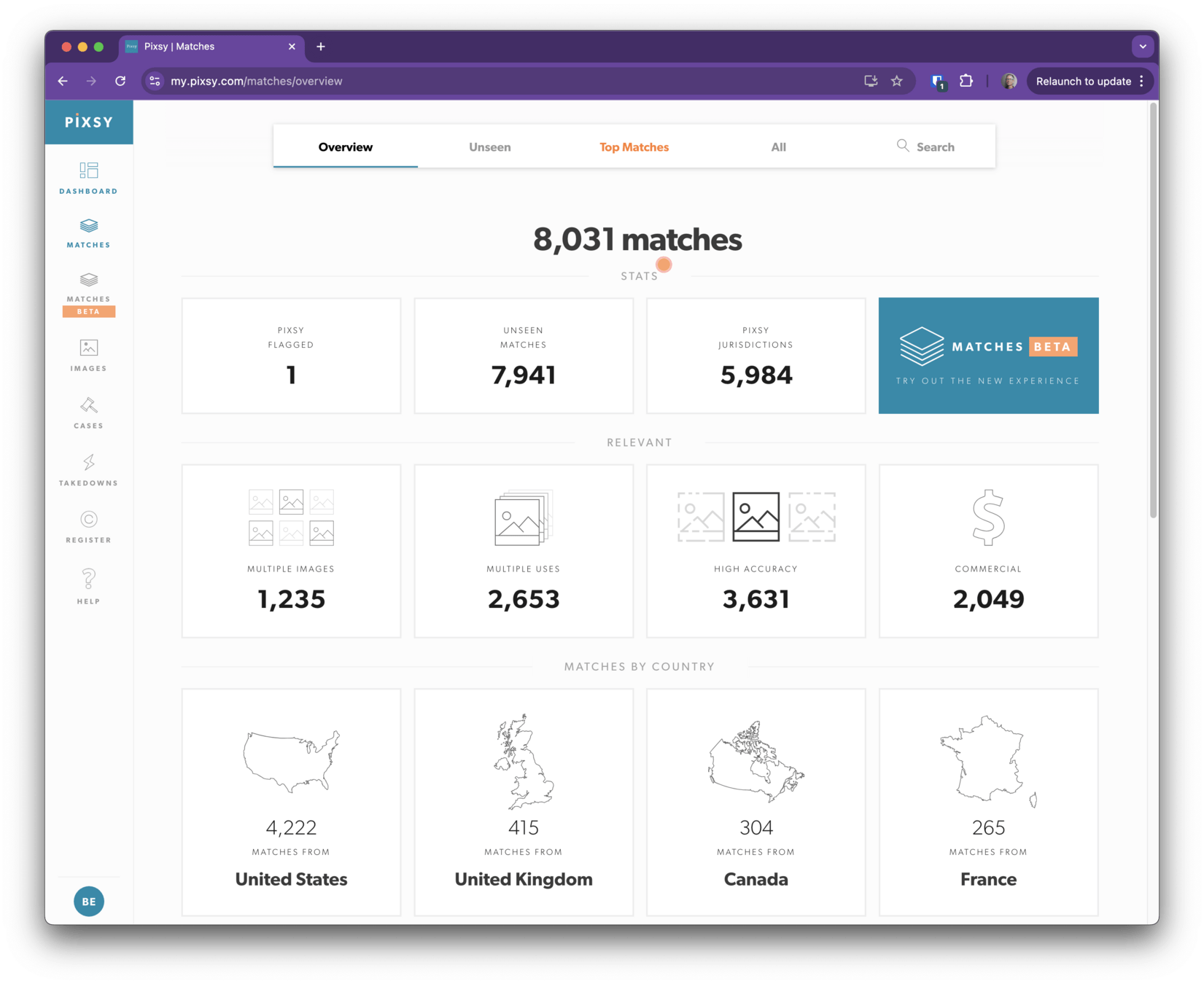Click the High Accuracy image icon
The width and height of the screenshot is (1204, 984).
click(756, 517)
